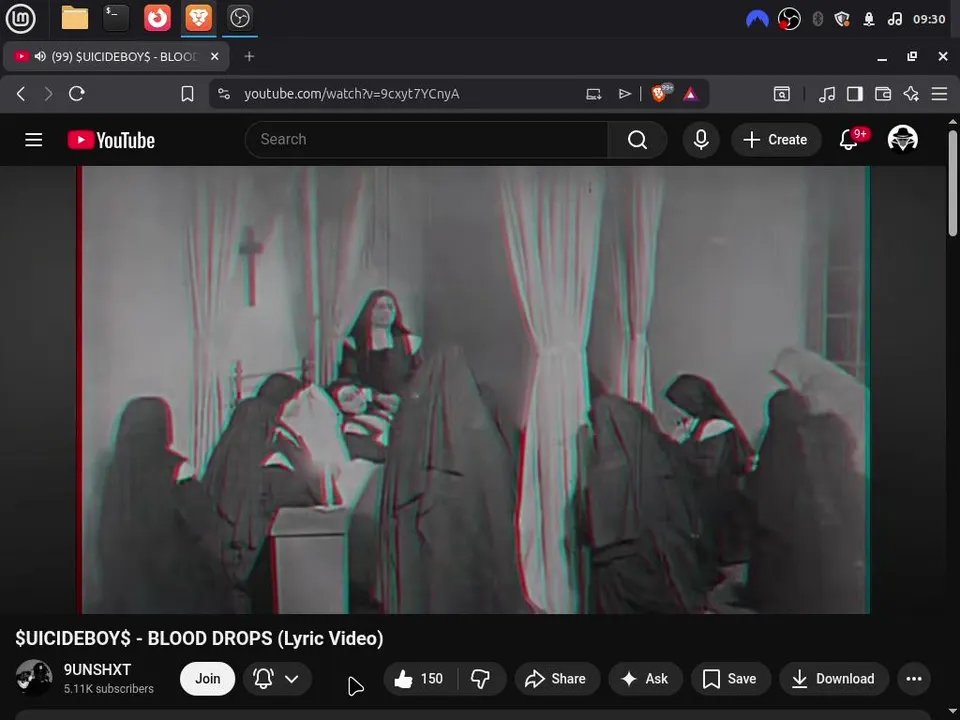
Task: Open YouTube notifications bell
Action: pyautogui.click(x=849, y=140)
